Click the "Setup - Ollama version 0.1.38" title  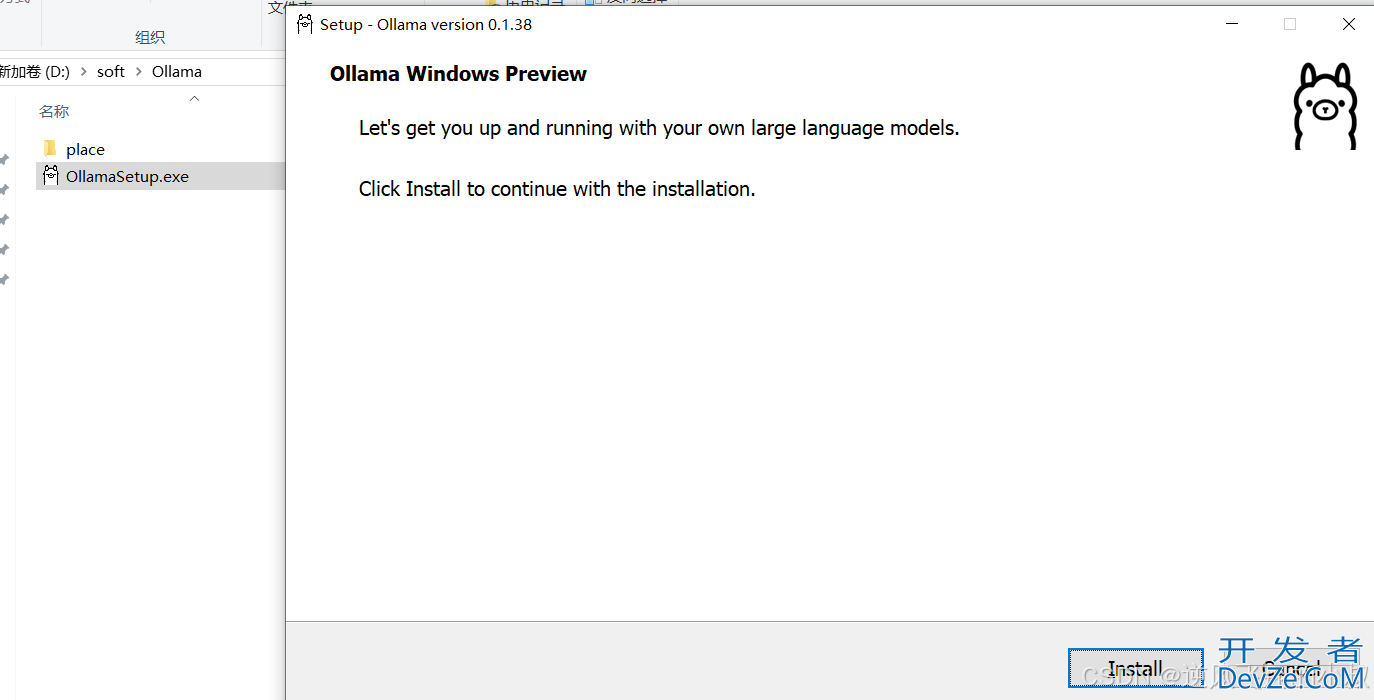(x=426, y=24)
